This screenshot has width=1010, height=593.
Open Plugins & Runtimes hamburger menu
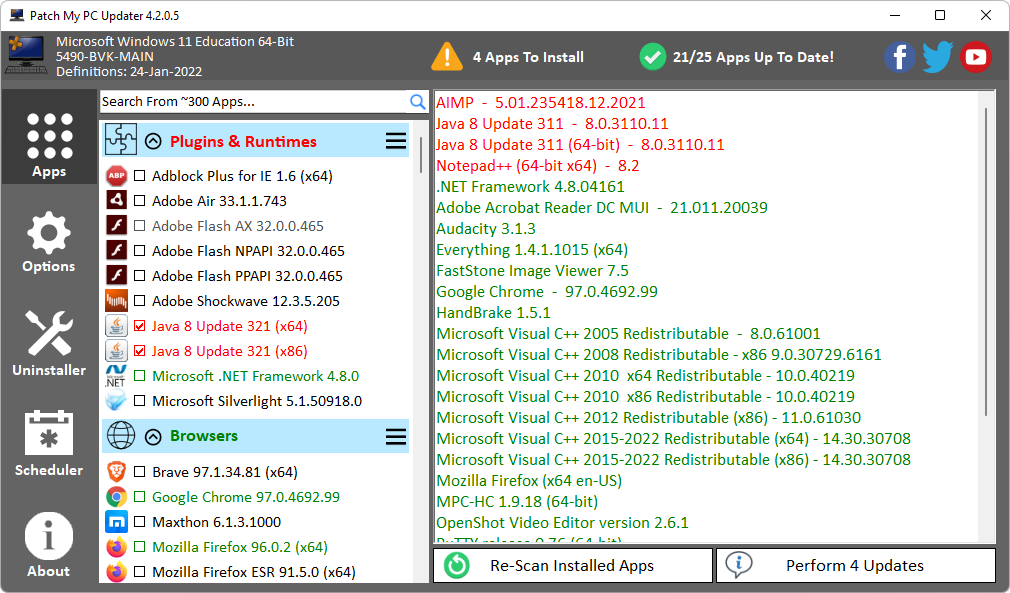pyautogui.click(x=396, y=141)
